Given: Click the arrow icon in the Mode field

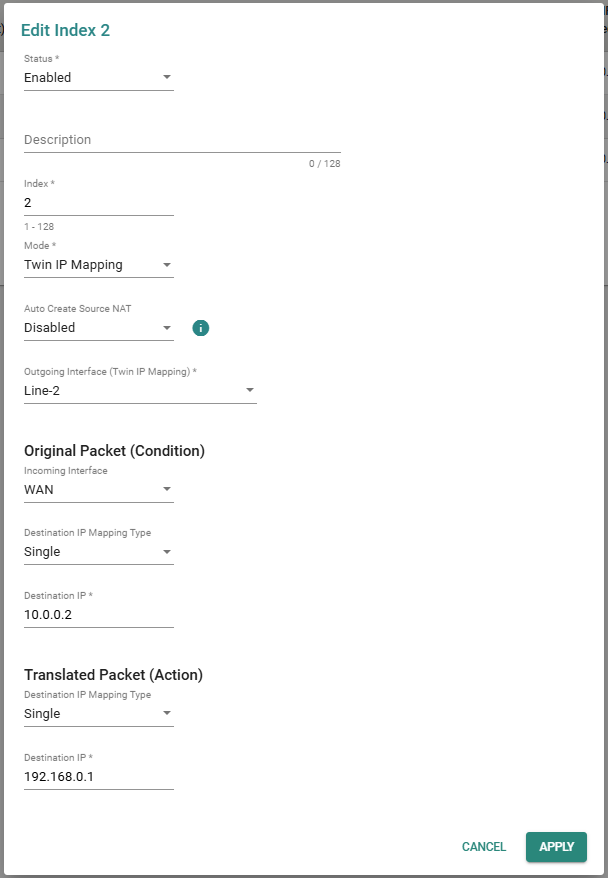Looking at the screenshot, I should tap(166, 265).
